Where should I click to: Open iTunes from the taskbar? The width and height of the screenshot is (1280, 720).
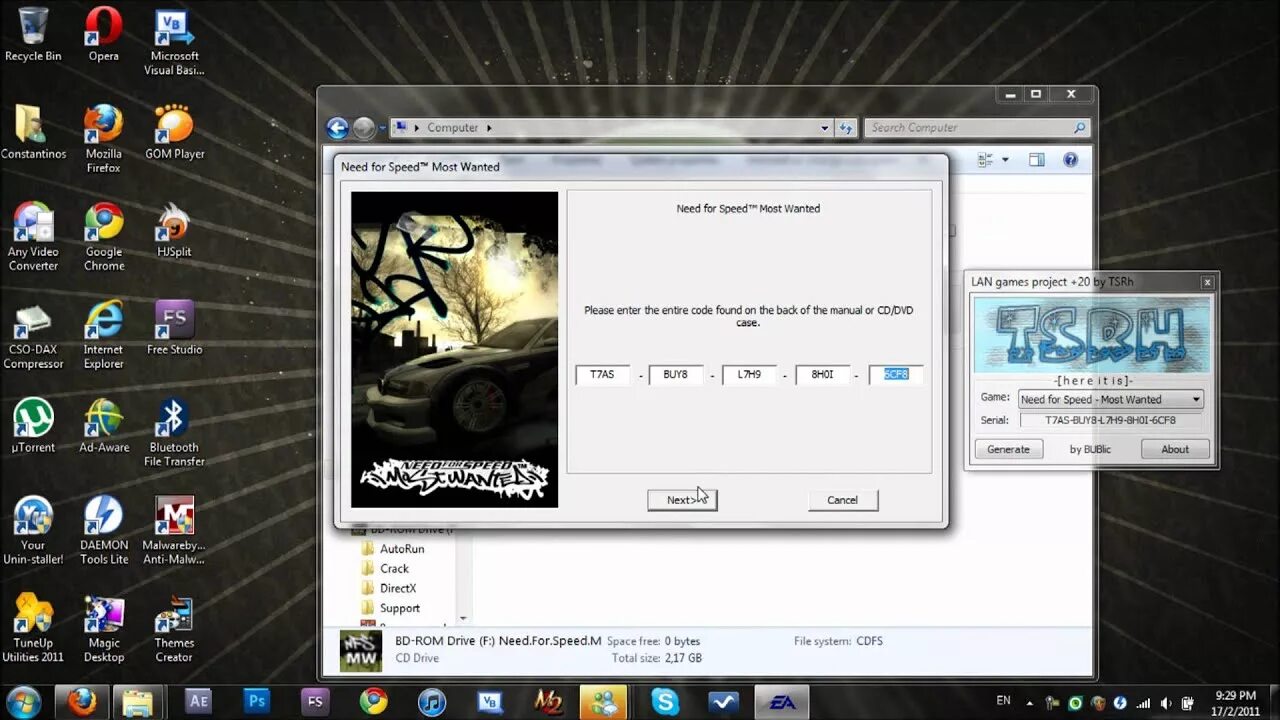(x=432, y=702)
